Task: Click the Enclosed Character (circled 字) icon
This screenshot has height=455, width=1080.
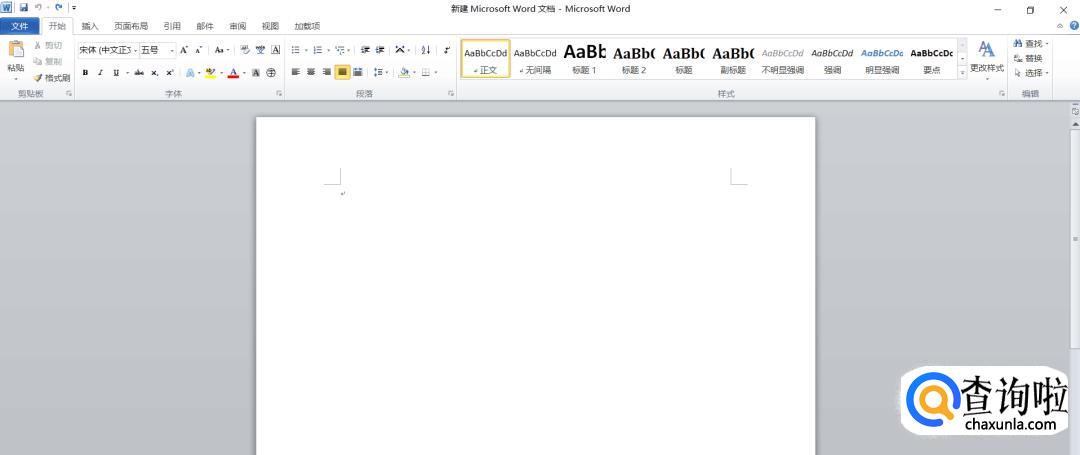Action: 271,72
